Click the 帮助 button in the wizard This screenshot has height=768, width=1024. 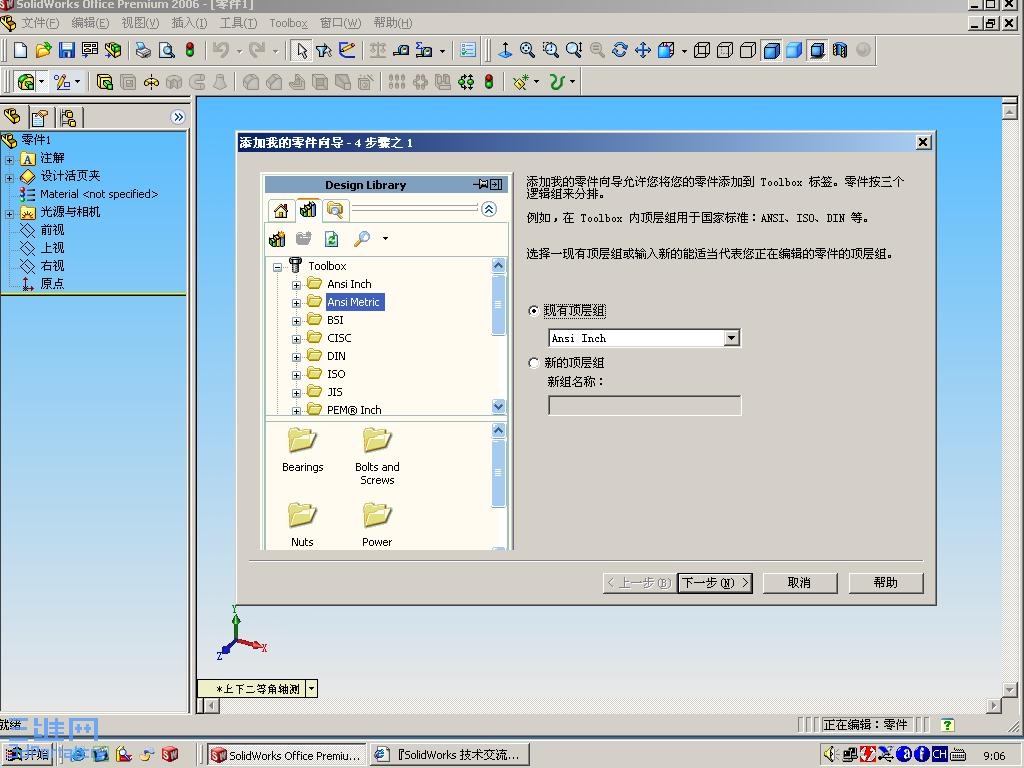(886, 583)
